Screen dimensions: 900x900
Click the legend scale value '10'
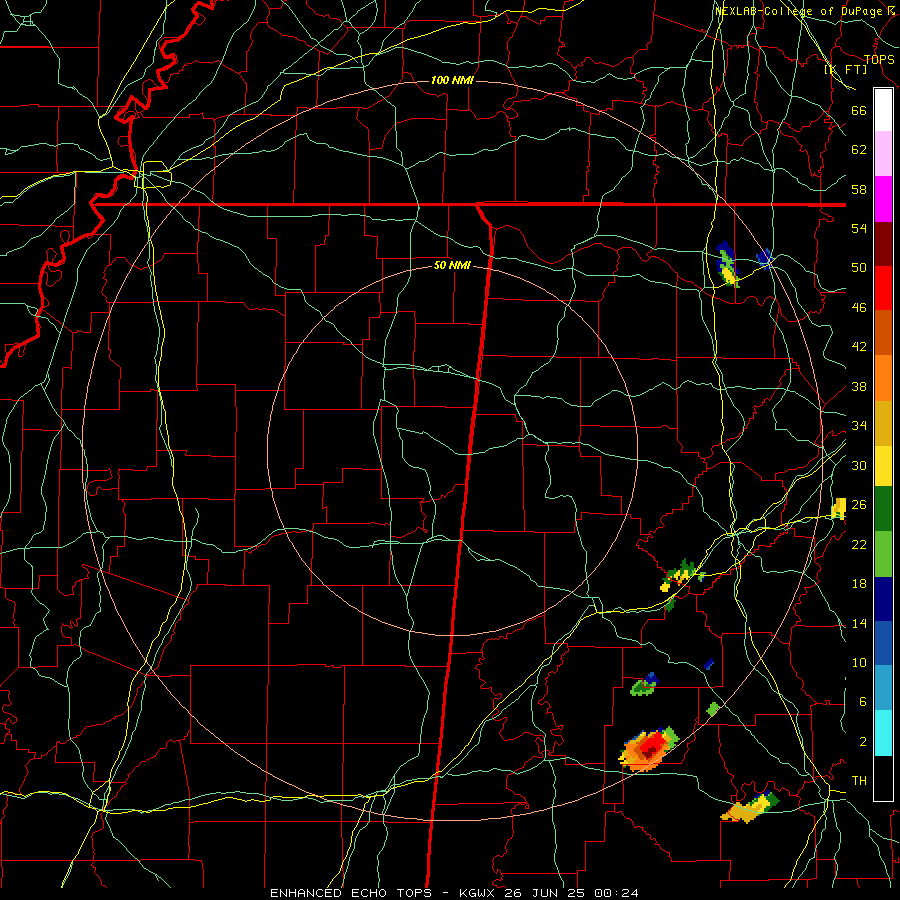[859, 662]
